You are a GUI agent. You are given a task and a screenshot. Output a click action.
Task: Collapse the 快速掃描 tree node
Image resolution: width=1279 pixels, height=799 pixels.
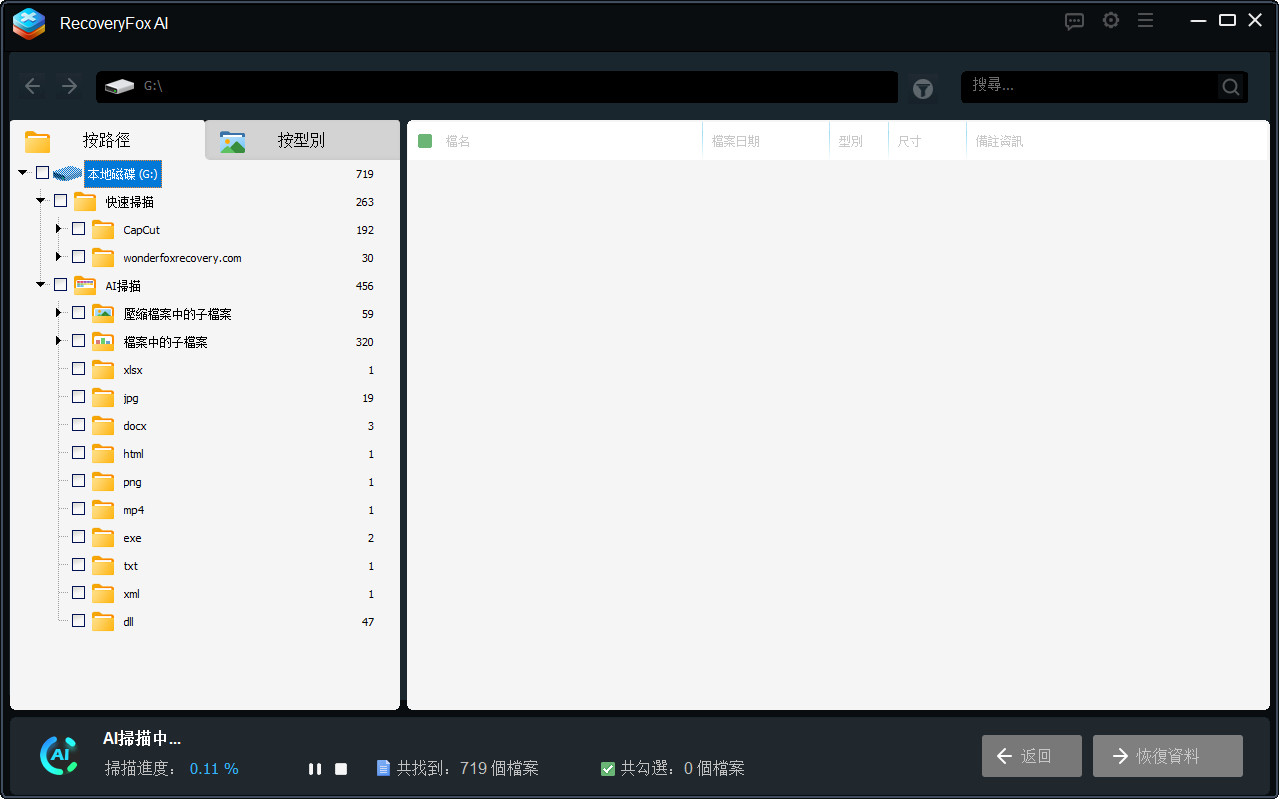(x=41, y=199)
